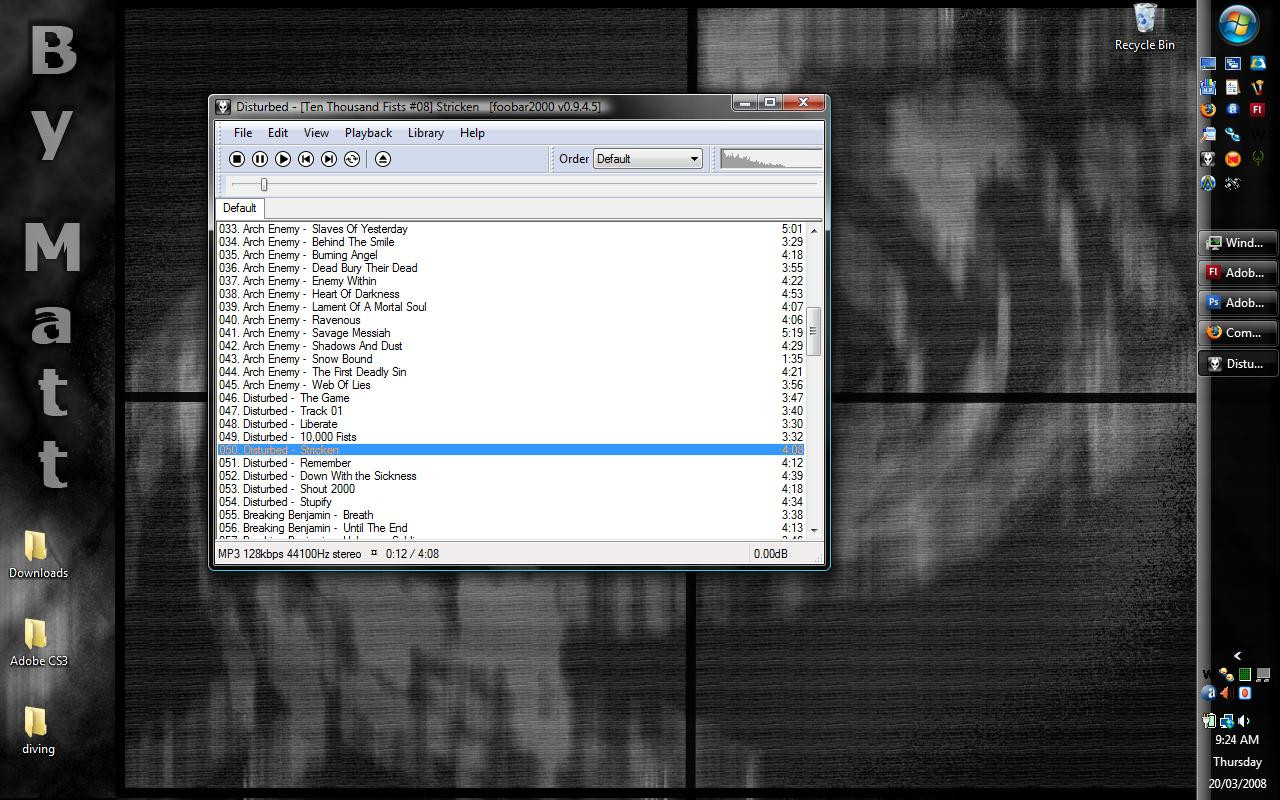
Task: Select track 039 Lament Of A Mortal Soul
Action: (511, 307)
